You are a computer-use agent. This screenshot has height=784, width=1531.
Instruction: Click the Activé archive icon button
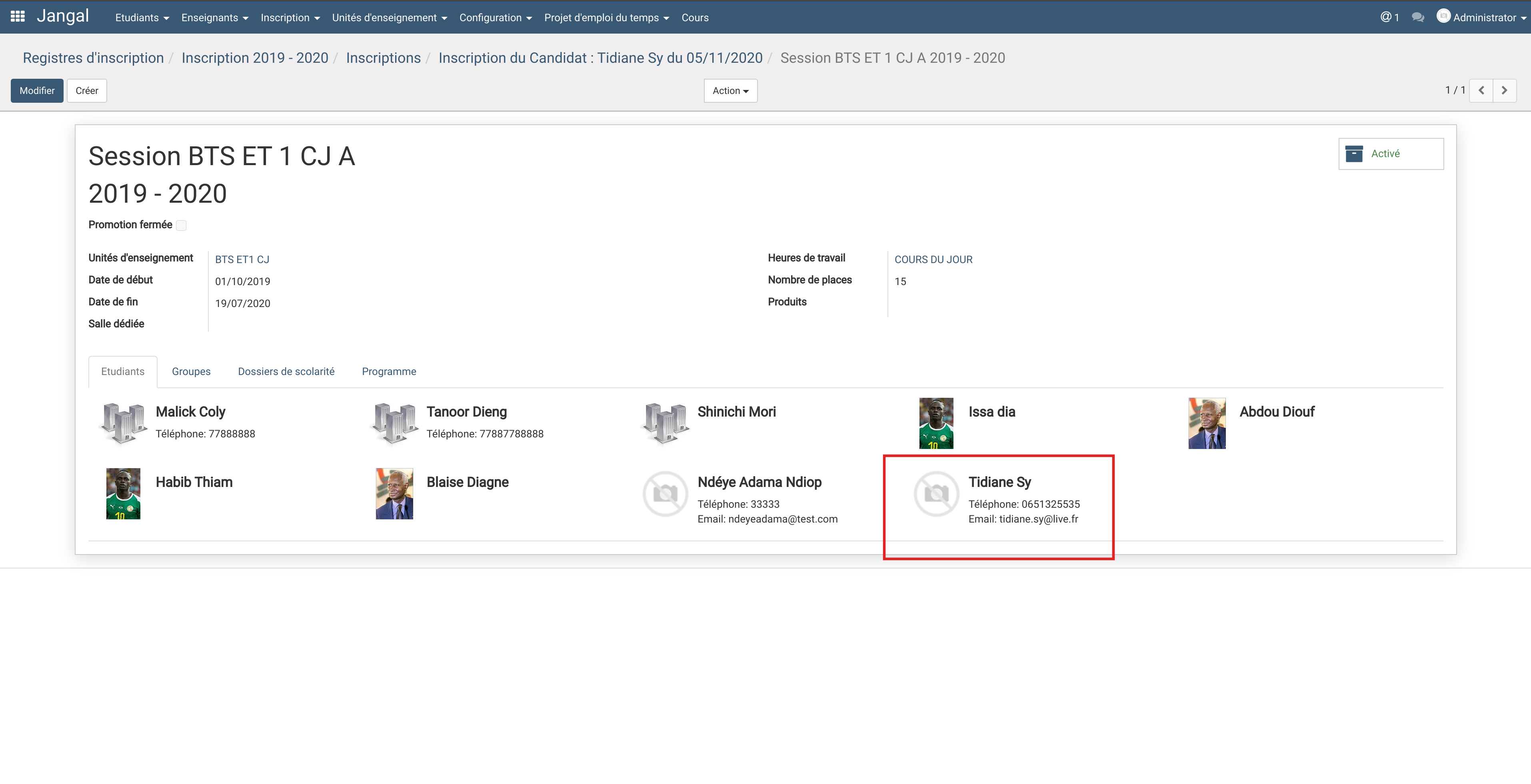point(1390,154)
